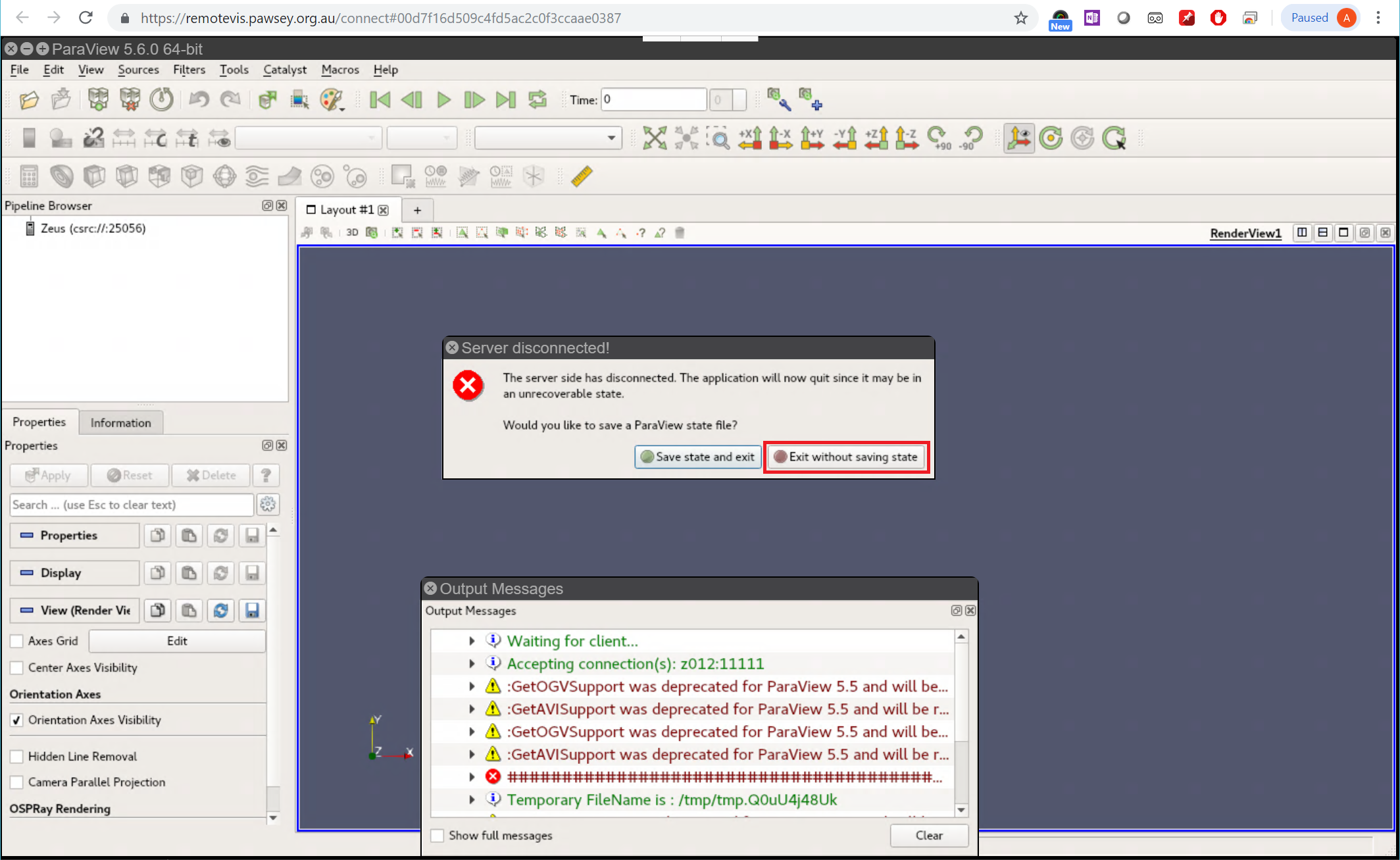Open the advanced properties gear icon
This screenshot has height=860, width=1400.
[268, 505]
